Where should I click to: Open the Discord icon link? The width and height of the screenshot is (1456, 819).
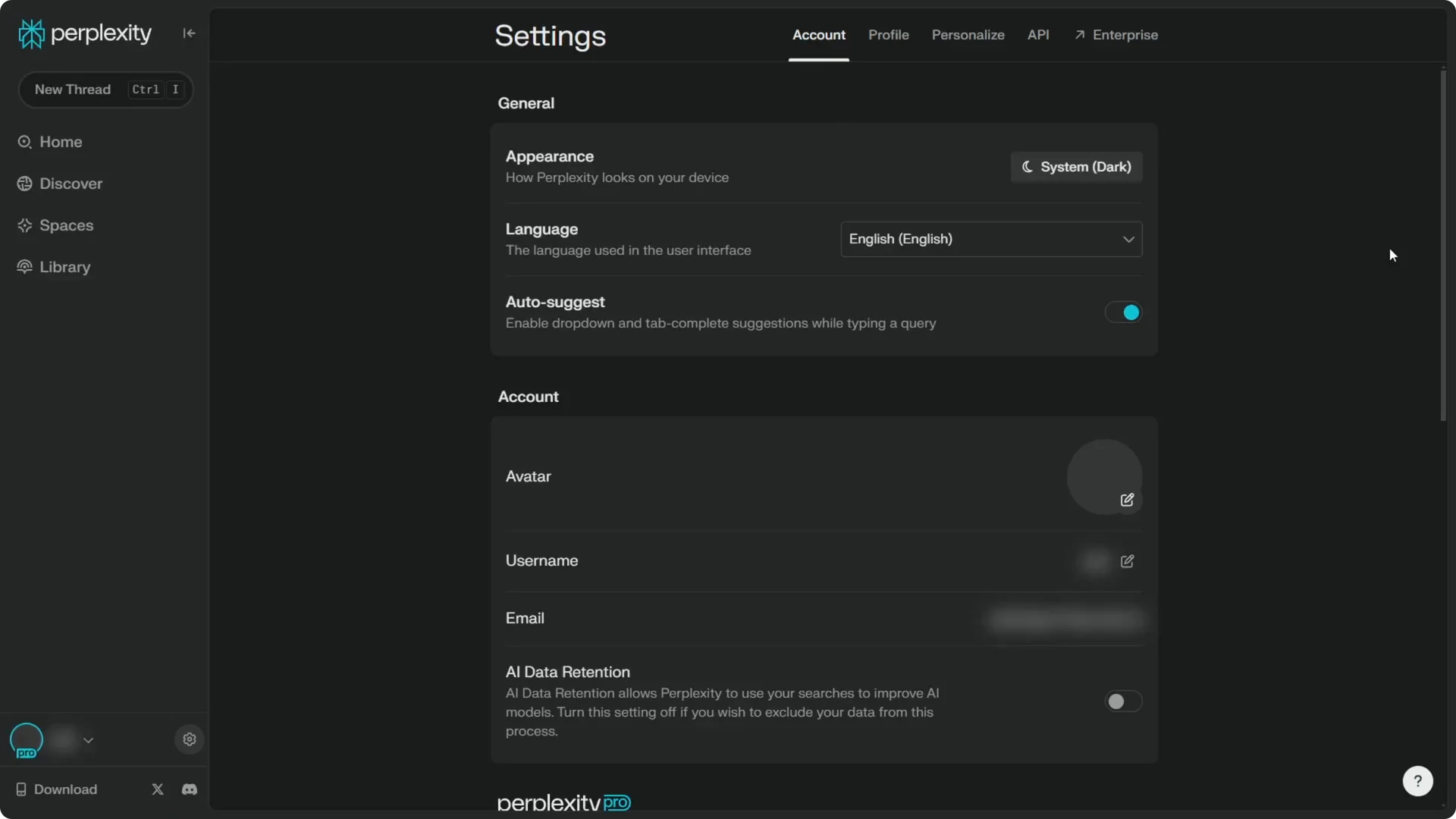190,789
